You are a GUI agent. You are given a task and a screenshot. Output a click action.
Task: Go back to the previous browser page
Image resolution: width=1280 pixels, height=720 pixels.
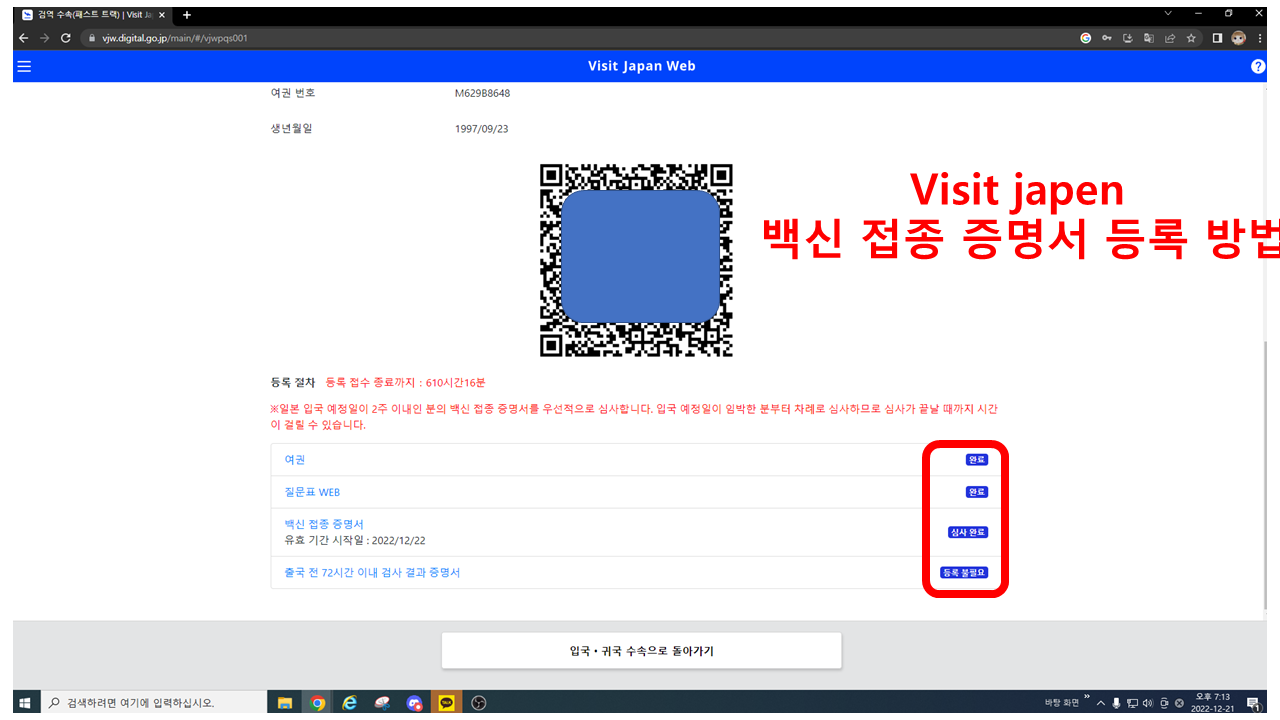(x=24, y=38)
